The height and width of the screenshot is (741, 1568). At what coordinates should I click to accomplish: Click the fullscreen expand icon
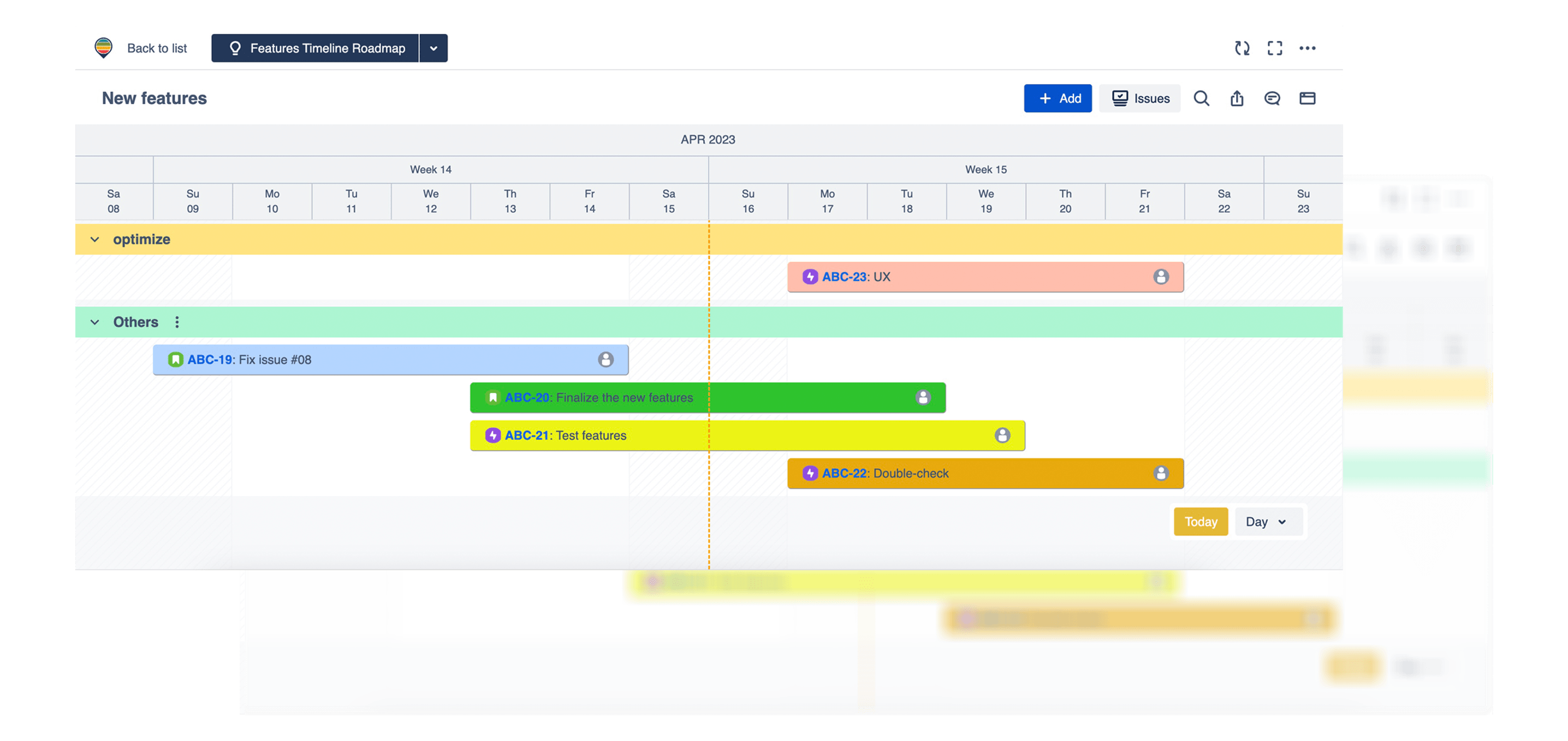coord(1274,48)
